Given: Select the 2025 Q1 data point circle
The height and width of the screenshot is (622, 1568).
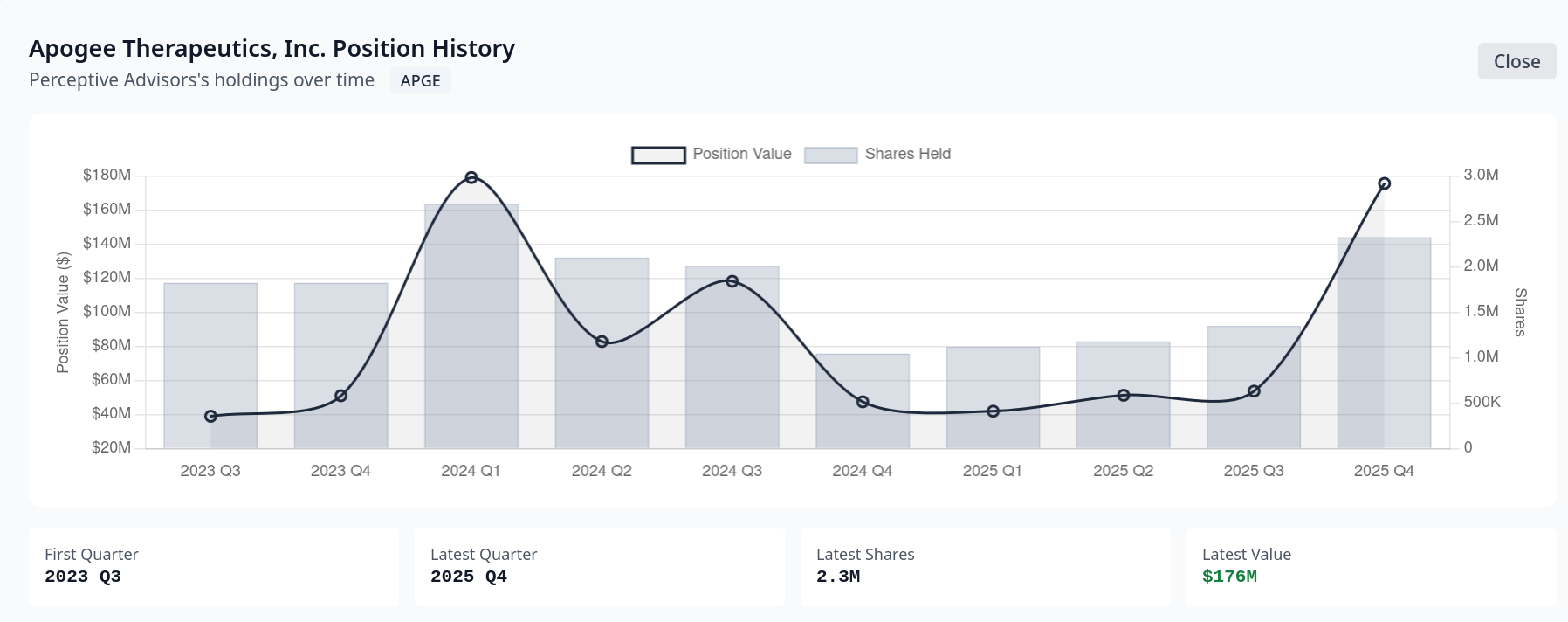Looking at the screenshot, I should pyautogui.click(x=993, y=411).
